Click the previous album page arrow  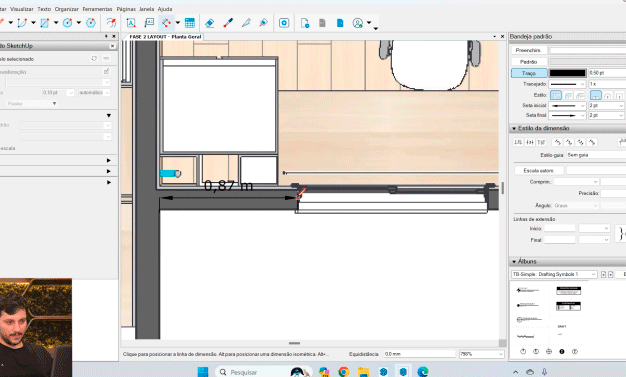pos(604,274)
